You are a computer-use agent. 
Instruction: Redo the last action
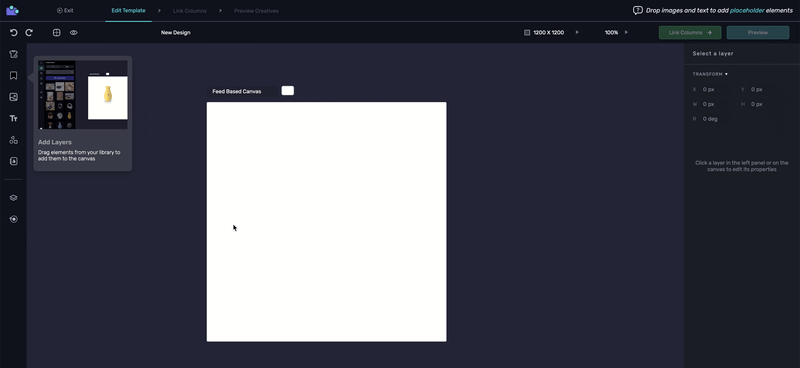(29, 33)
